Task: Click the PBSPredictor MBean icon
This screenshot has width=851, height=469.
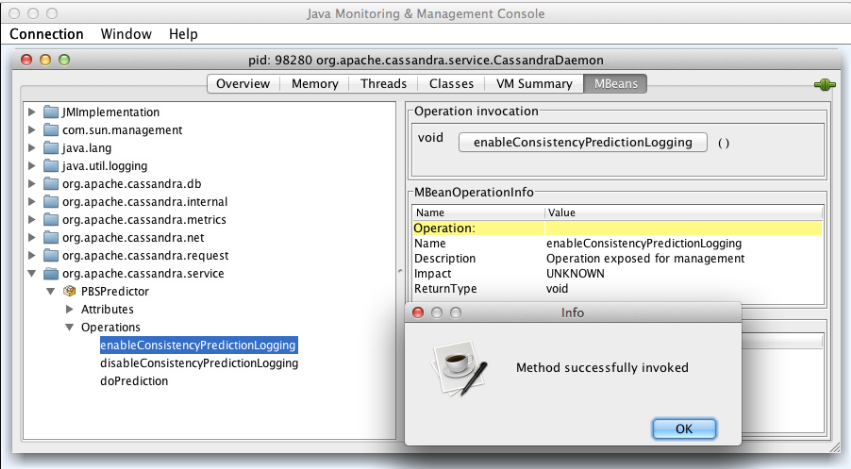Action: (x=70, y=291)
